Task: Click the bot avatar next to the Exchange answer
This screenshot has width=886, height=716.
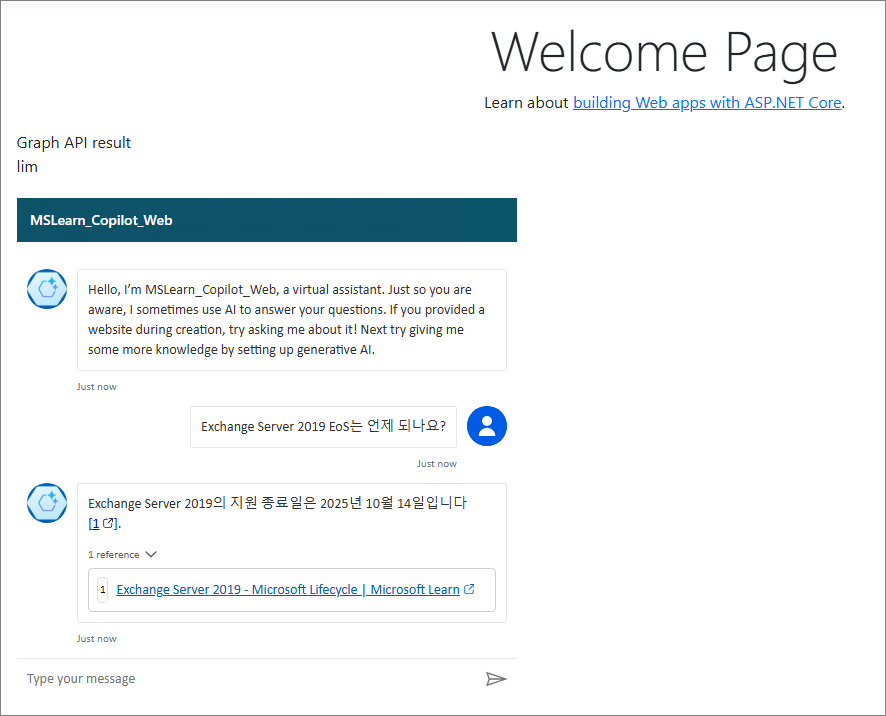Action: (47, 503)
